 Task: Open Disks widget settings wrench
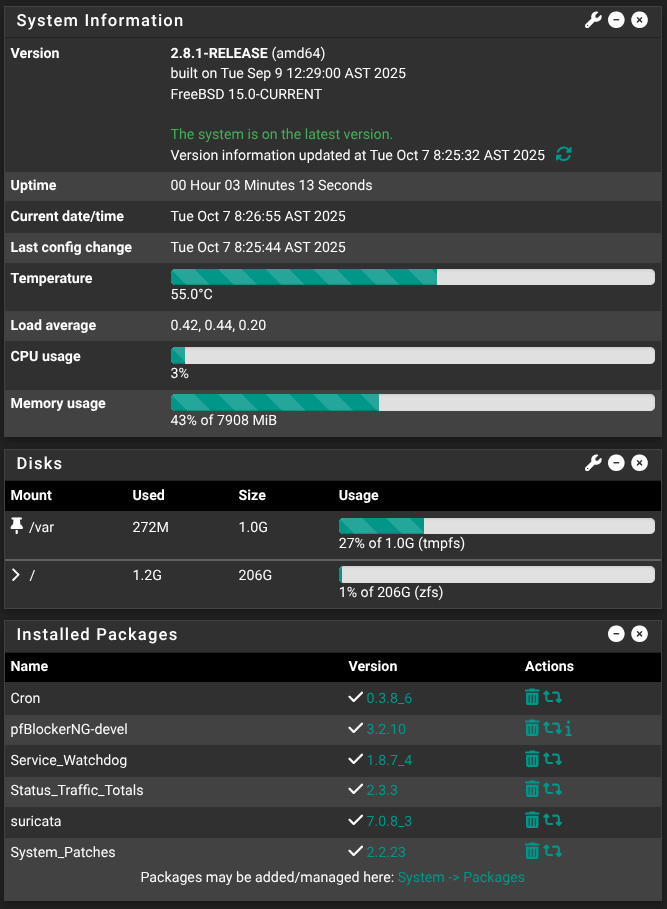click(593, 463)
